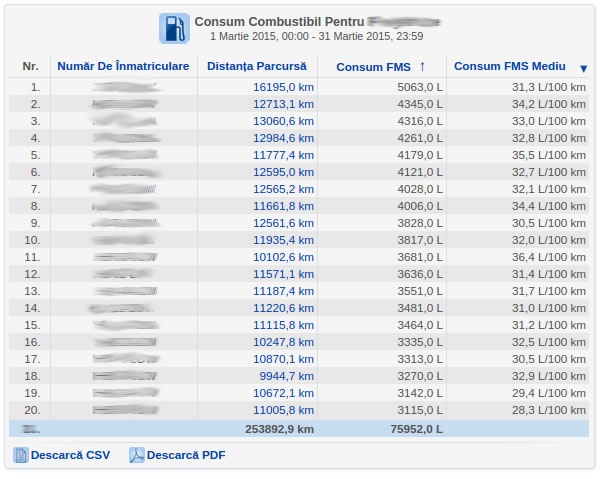
Task: Open distance 12713,1 km link
Action: 283,104
